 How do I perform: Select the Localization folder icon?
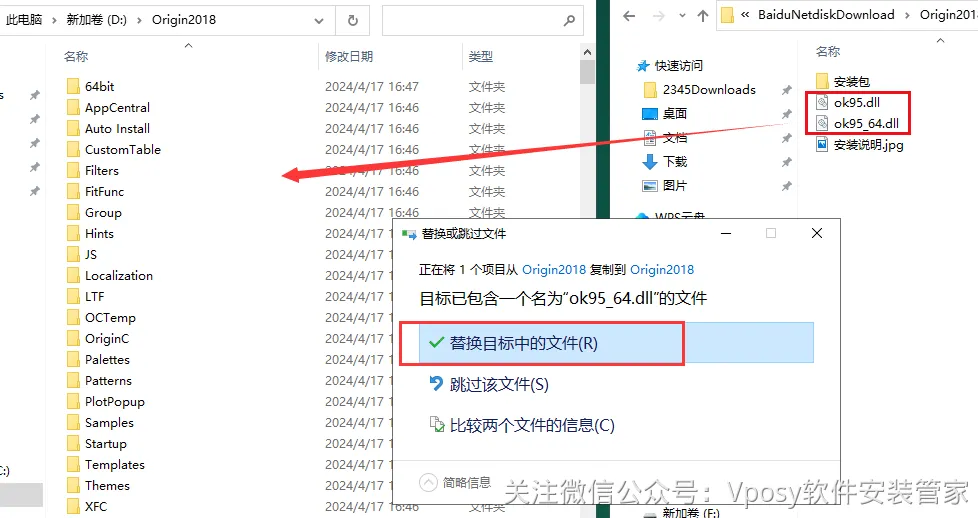tap(74, 275)
